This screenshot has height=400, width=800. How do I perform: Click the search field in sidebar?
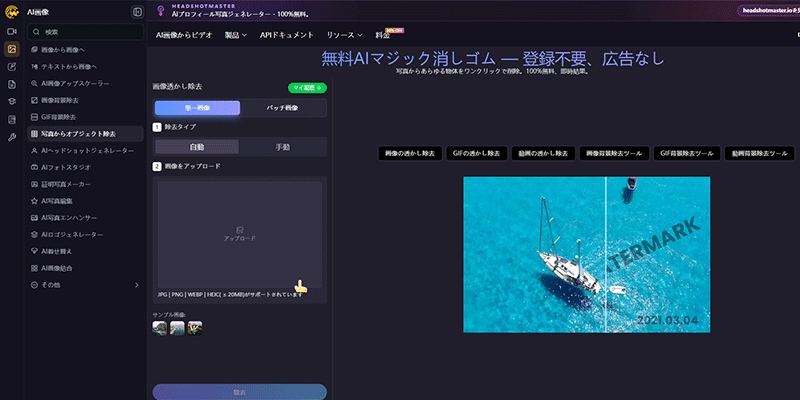(85, 32)
